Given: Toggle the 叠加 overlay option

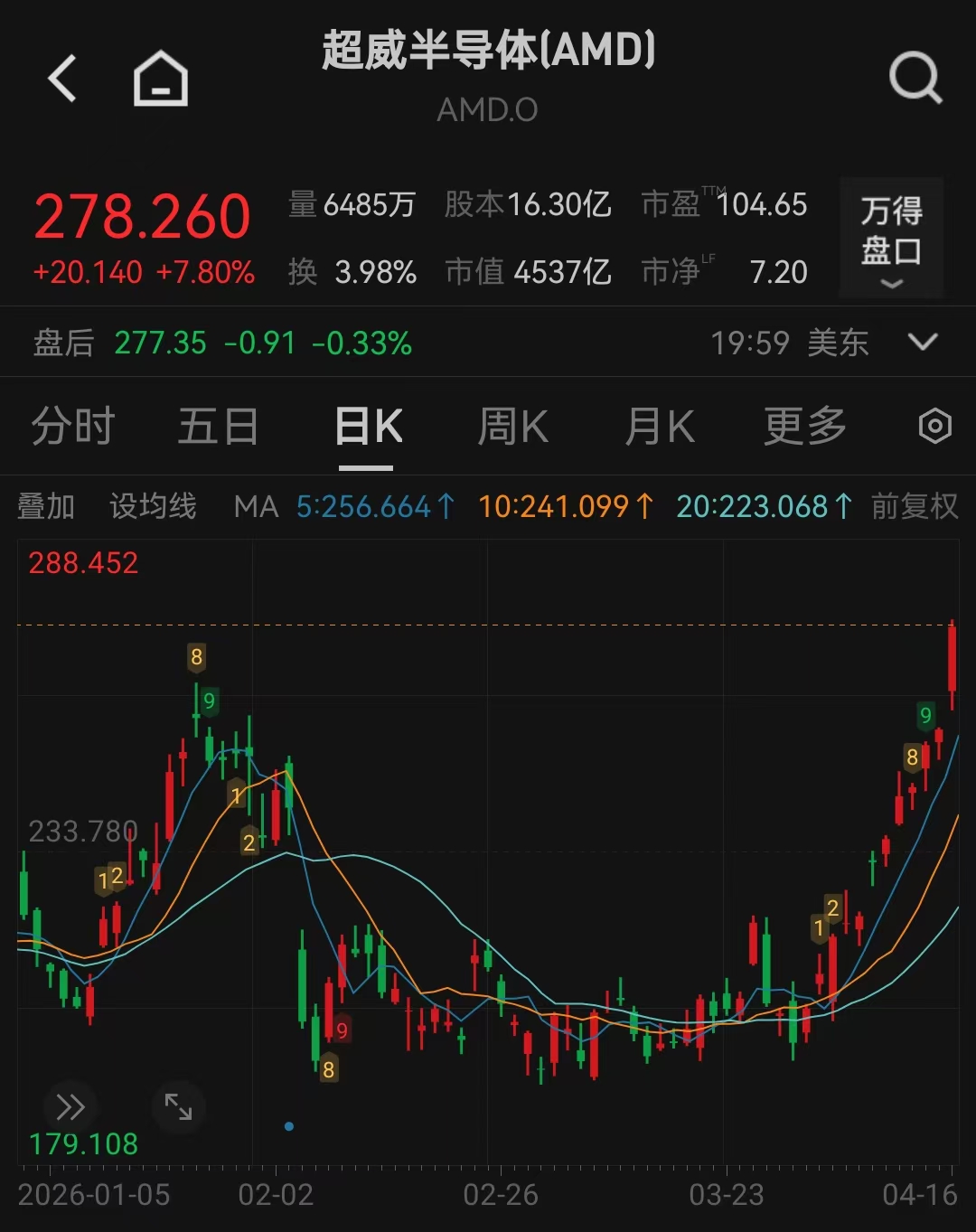Looking at the screenshot, I should click(x=46, y=506).
